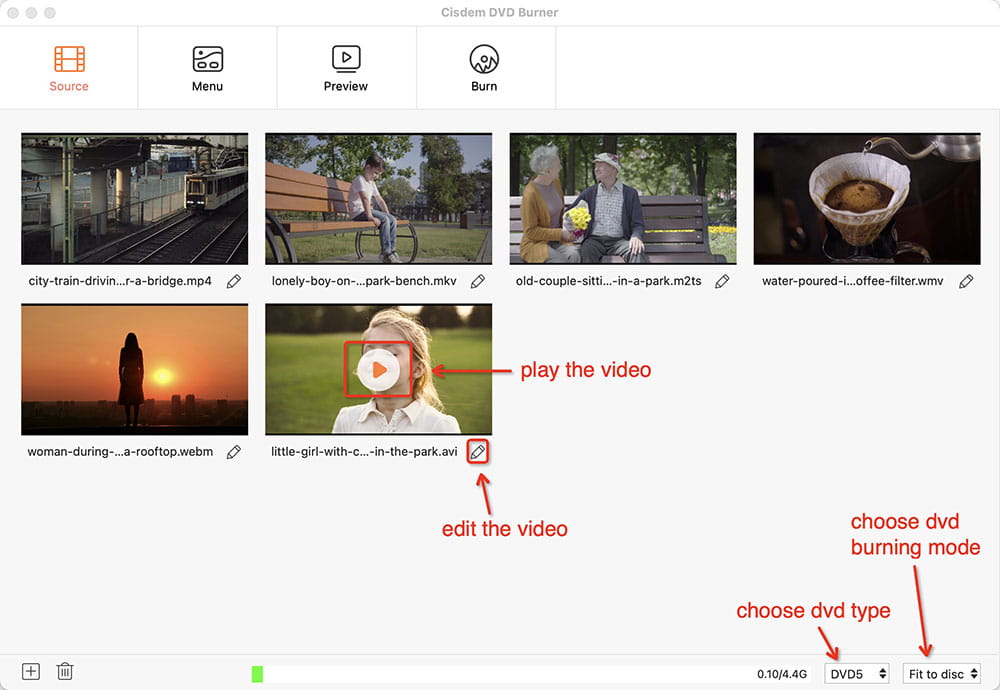Image resolution: width=1000 pixels, height=690 pixels.
Task: Go to the Burn tab
Action: click(x=484, y=68)
